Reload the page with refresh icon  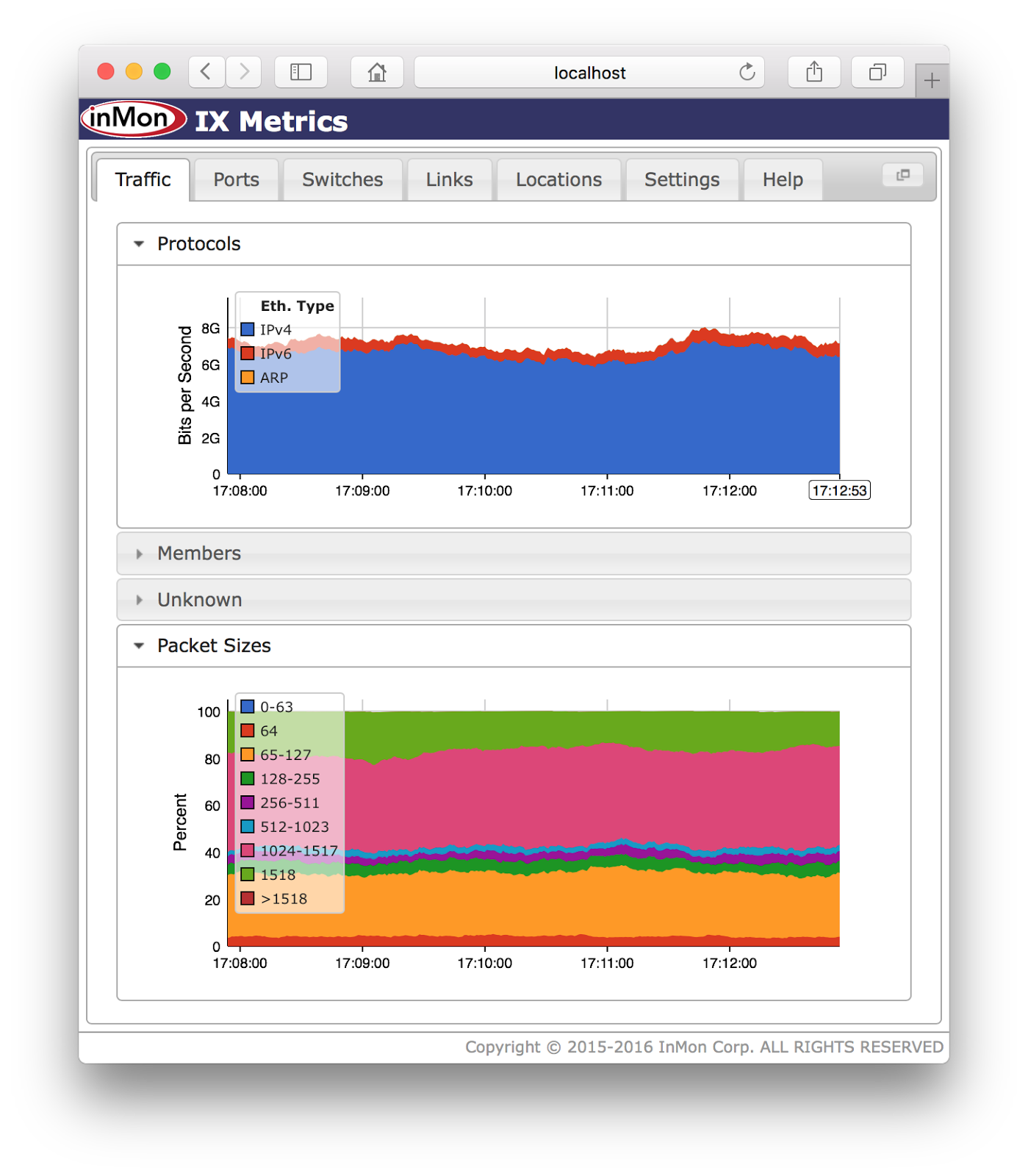pos(747,72)
